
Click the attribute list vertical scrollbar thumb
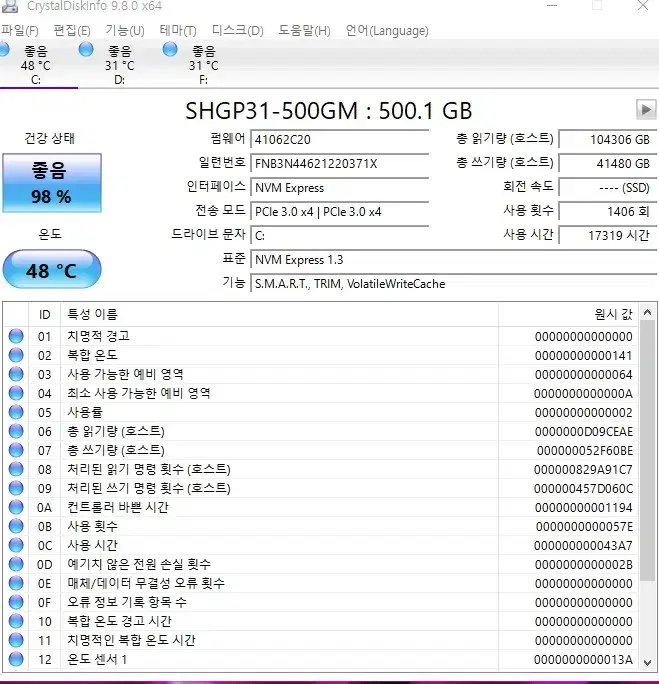[x=647, y=451]
